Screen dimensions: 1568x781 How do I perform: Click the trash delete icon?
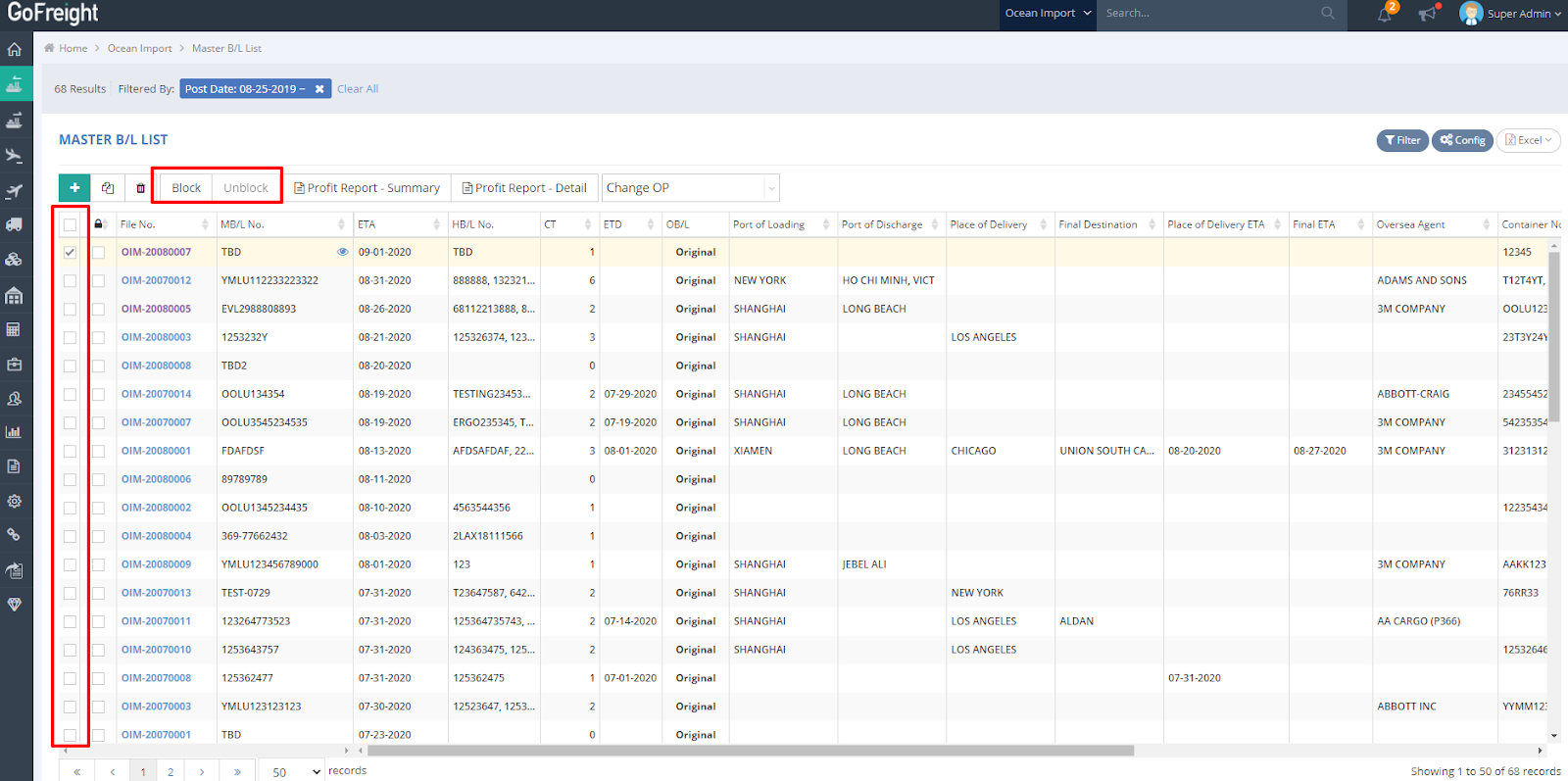coord(140,188)
